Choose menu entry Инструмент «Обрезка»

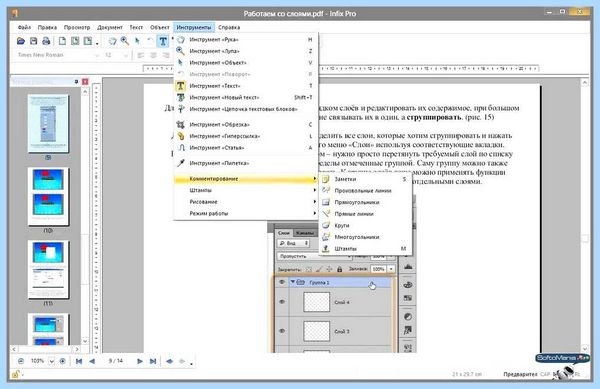(x=246, y=124)
